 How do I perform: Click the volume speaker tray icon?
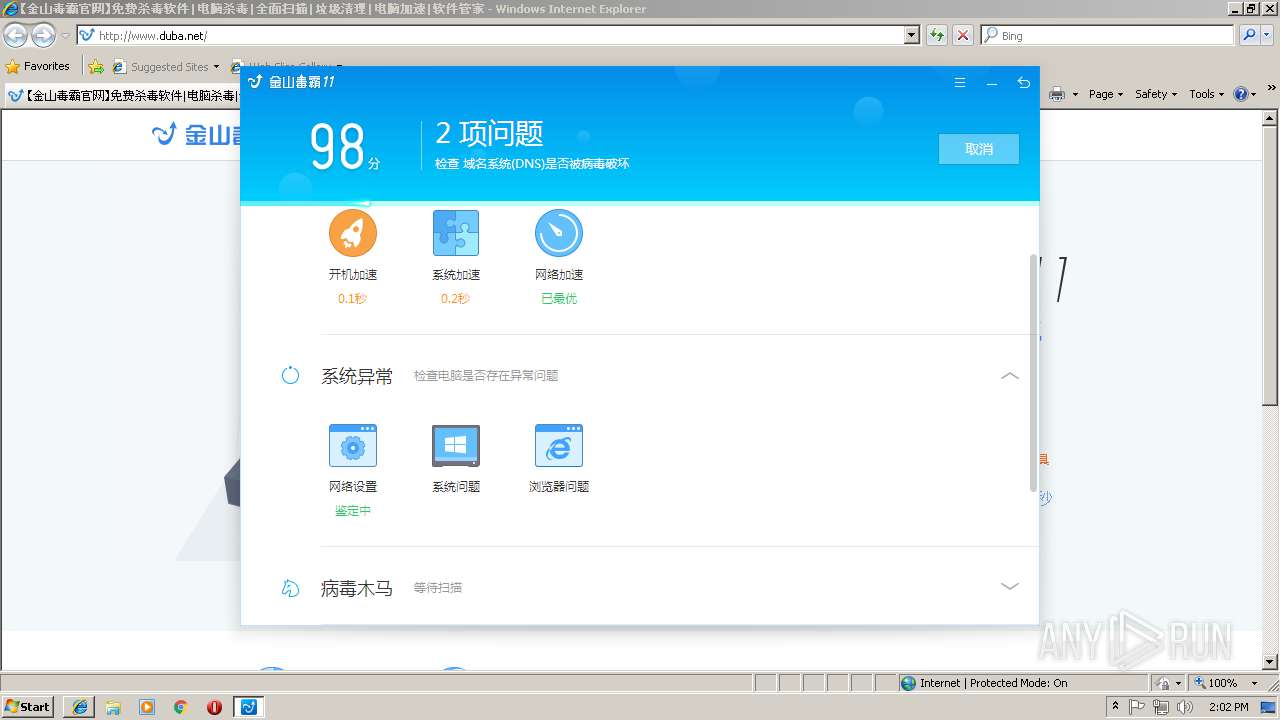pos(1185,707)
